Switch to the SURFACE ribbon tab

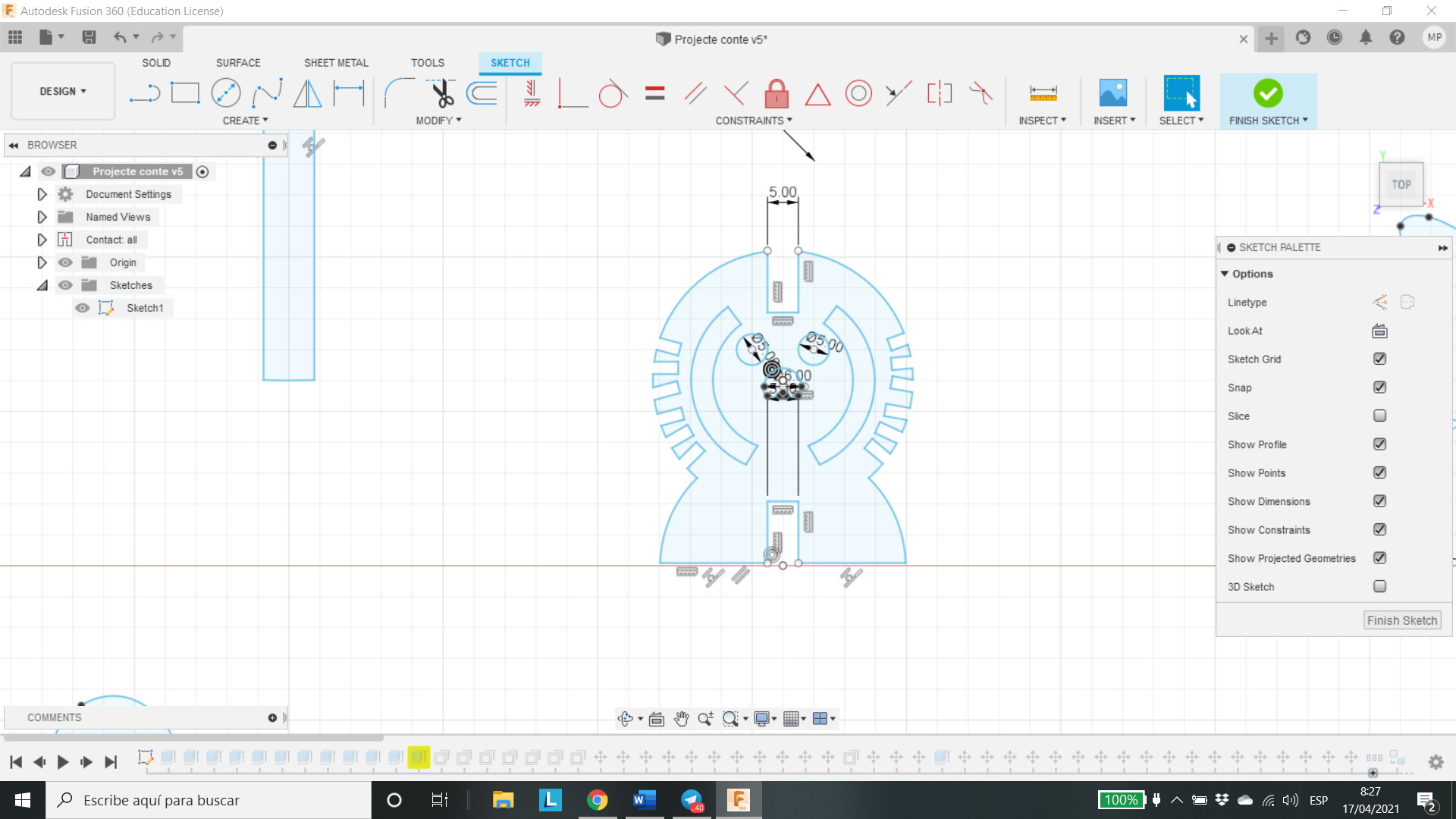click(x=237, y=62)
